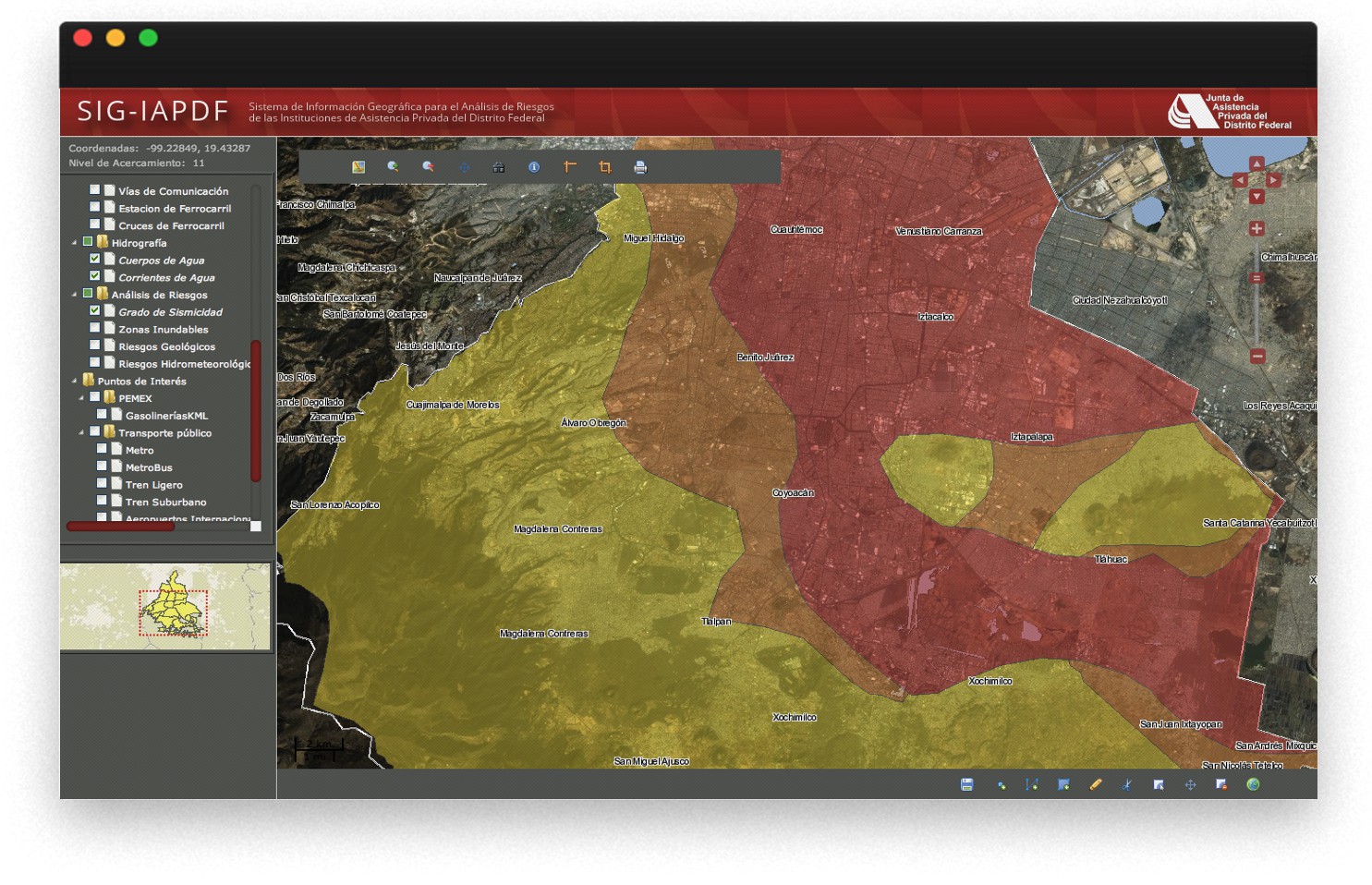Select the Tren Ligero layer item

[153, 485]
